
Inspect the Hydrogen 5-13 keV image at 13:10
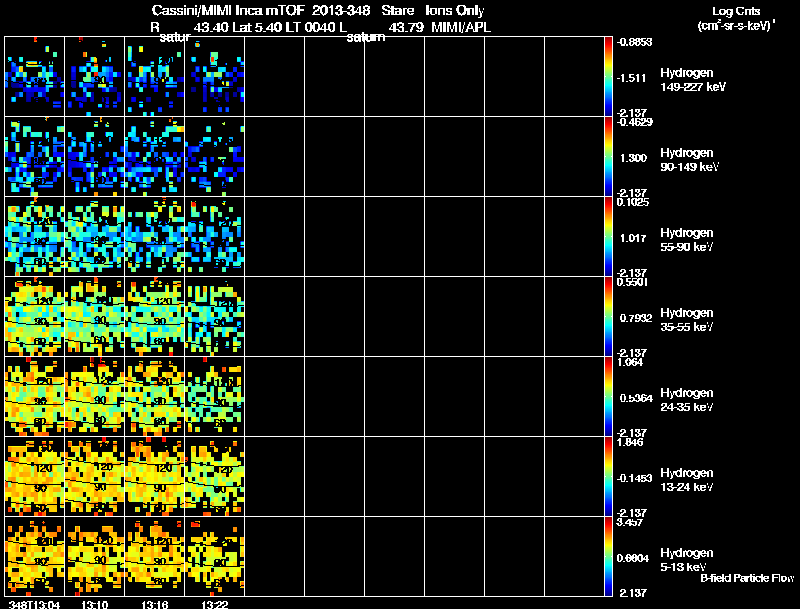94,557
